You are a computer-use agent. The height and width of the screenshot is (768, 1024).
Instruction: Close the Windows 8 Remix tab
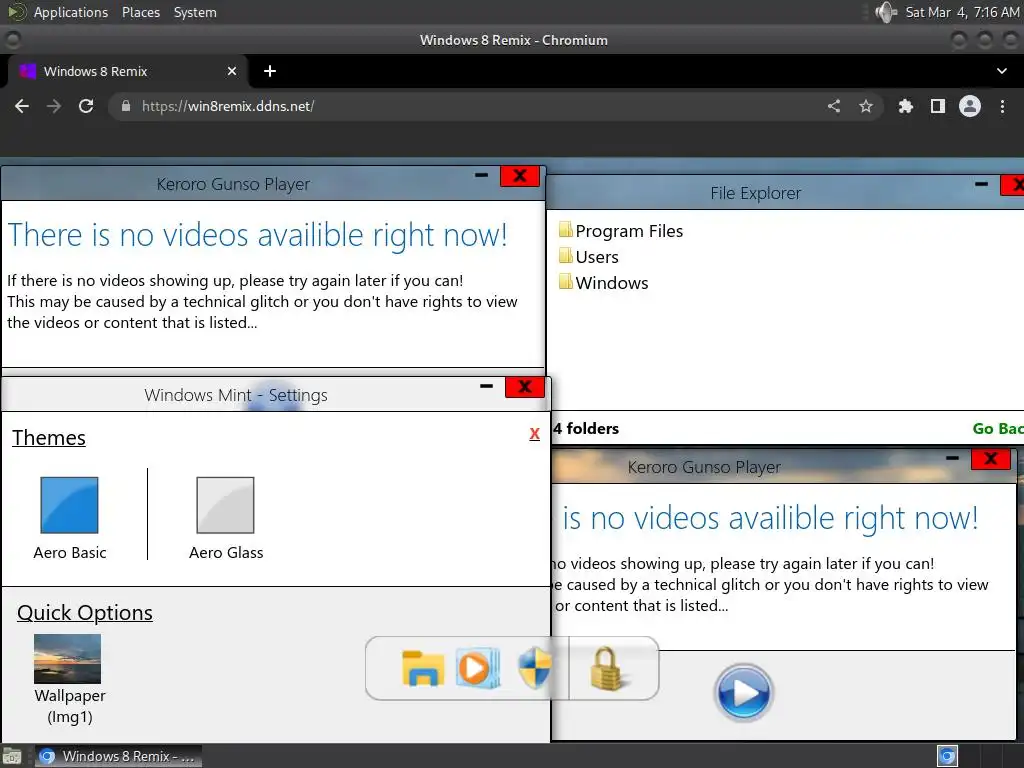232,71
